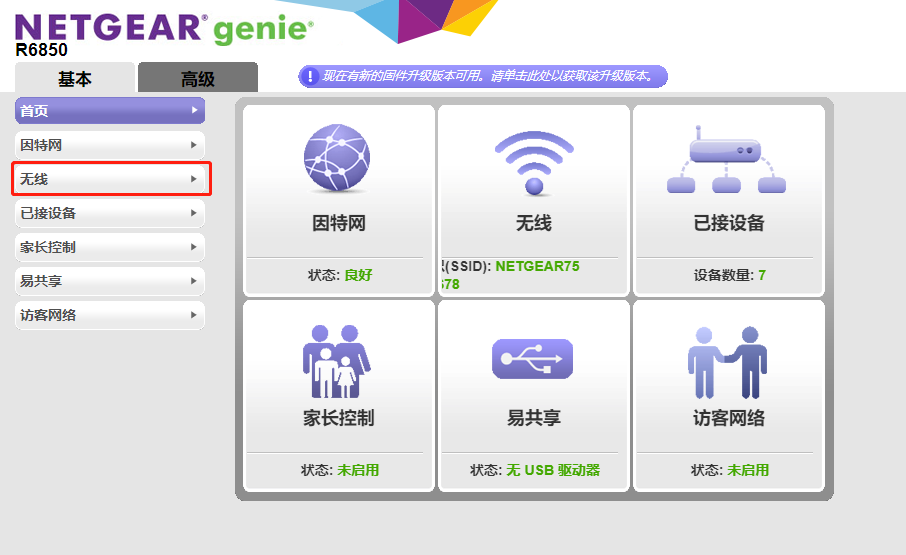This screenshot has width=906, height=555.
Task: Click the arrow on 已接设备 menu row
Action: (x=194, y=213)
